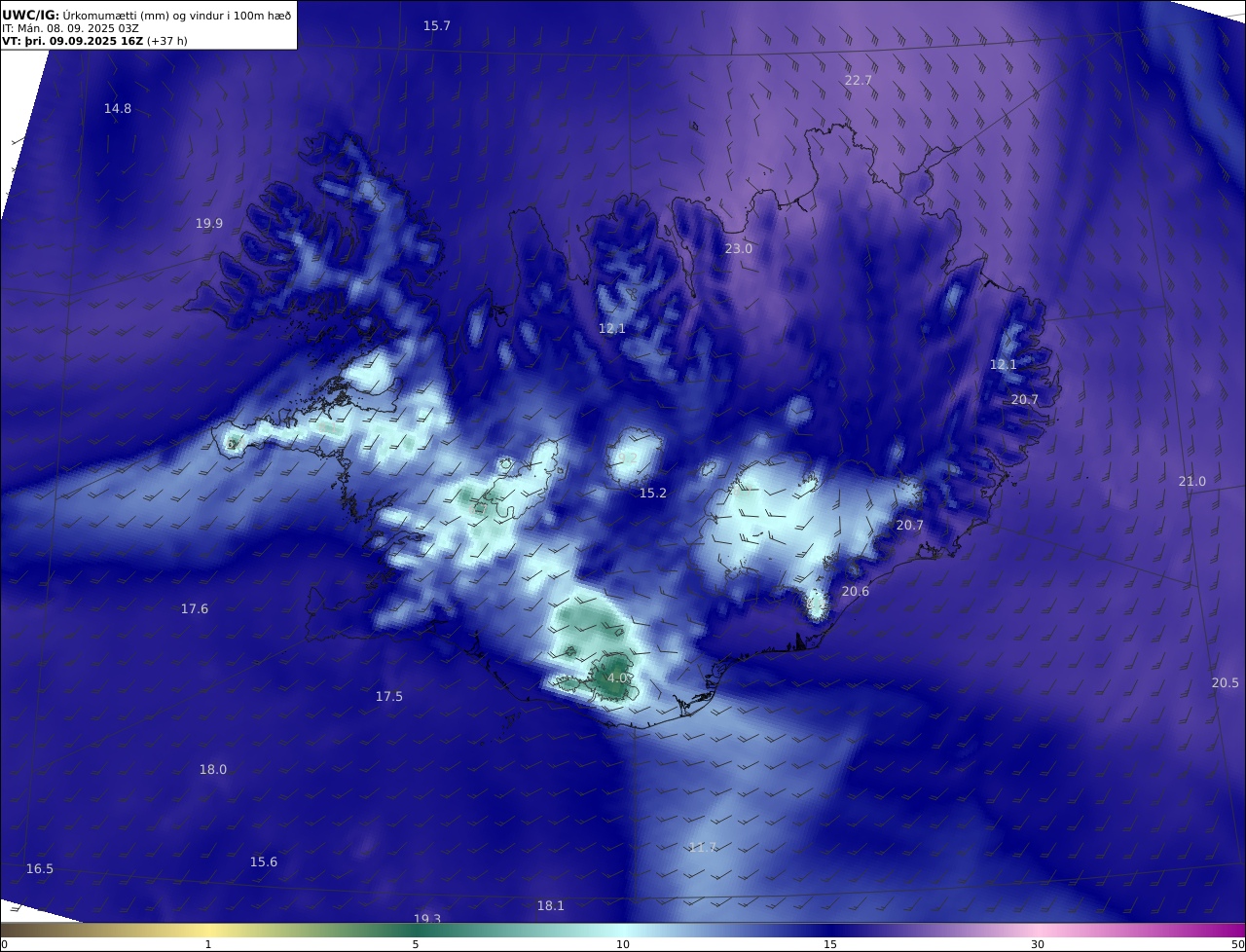Click the 18.1 value on the map
Image resolution: width=1246 pixels, height=952 pixels.
coord(551,906)
